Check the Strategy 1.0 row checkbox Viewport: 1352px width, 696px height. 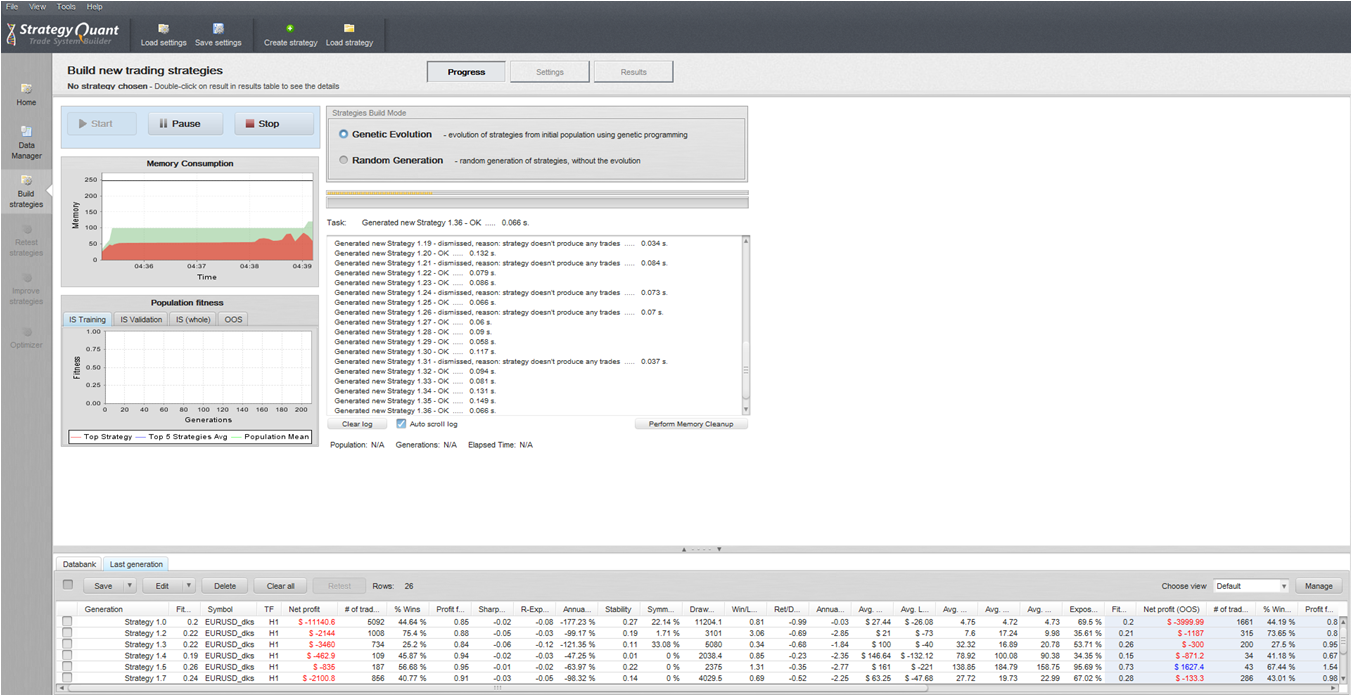(67, 622)
